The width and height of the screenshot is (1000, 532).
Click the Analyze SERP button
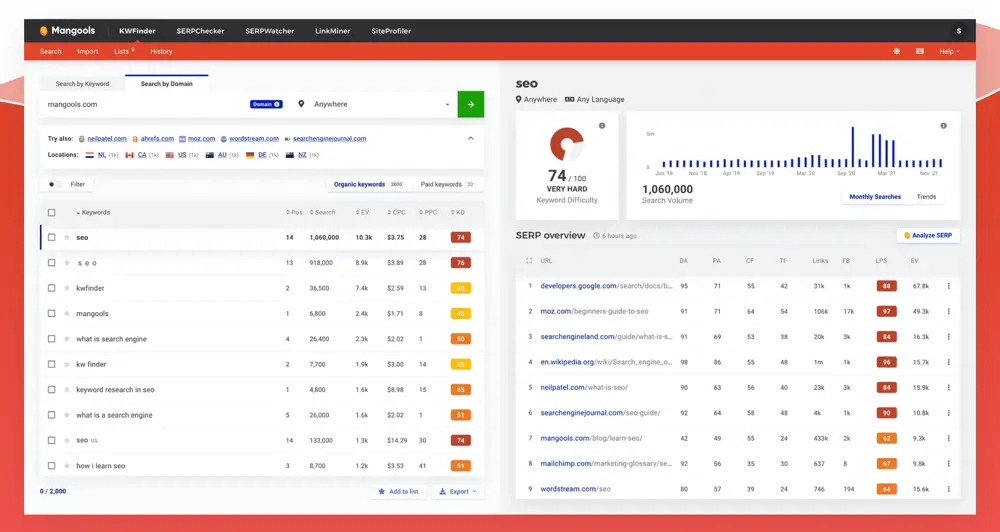coord(928,235)
